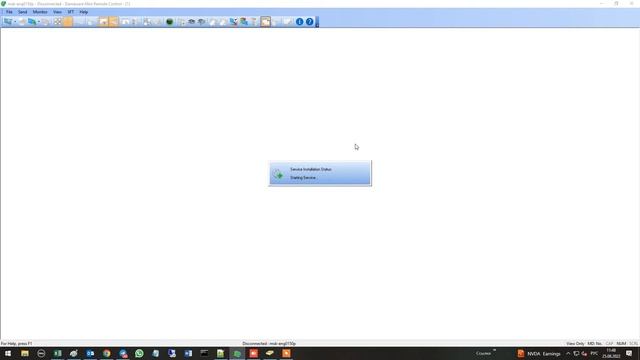The width and height of the screenshot is (640, 360).
Task: Click the toolbar icon with two blue monitors
Action: point(32,22)
